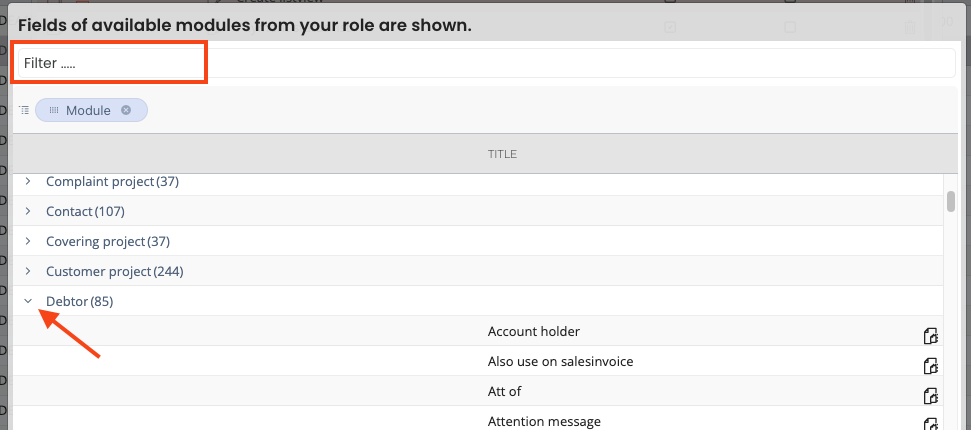Click the icon in the Att of row
The width and height of the screenshot is (971, 430).
[930, 395]
